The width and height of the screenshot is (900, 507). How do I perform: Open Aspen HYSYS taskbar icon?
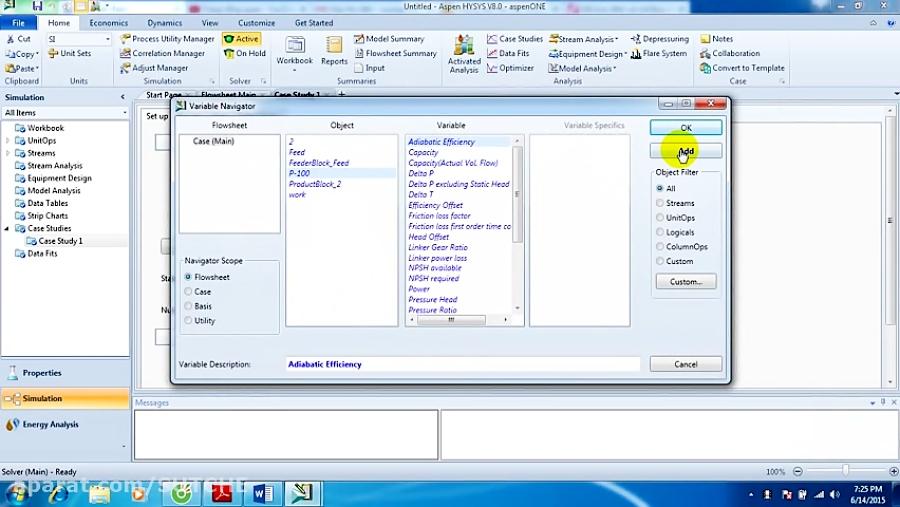tap(302, 493)
